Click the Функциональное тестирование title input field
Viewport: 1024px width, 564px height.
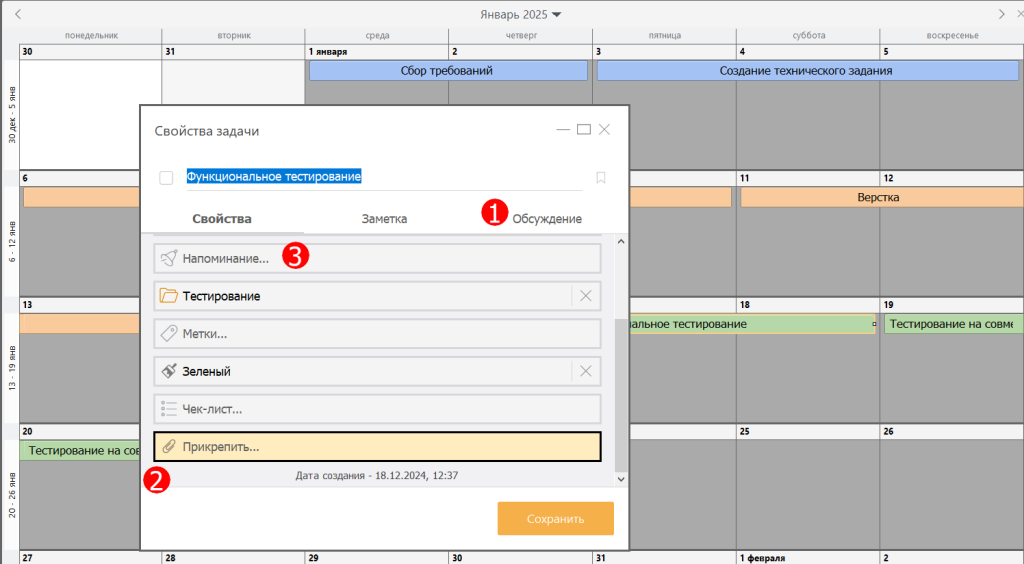(x=380, y=176)
